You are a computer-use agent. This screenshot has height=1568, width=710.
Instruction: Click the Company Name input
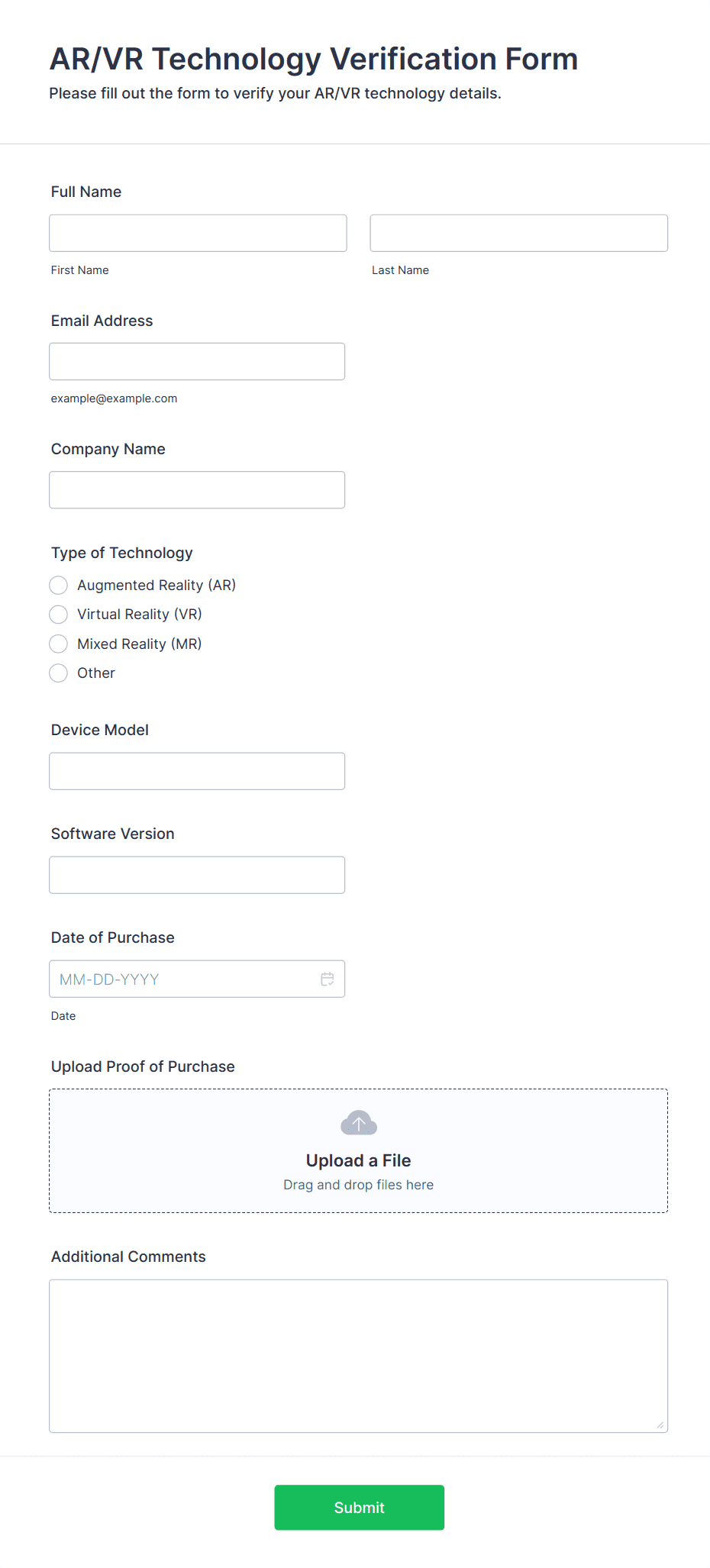point(197,489)
